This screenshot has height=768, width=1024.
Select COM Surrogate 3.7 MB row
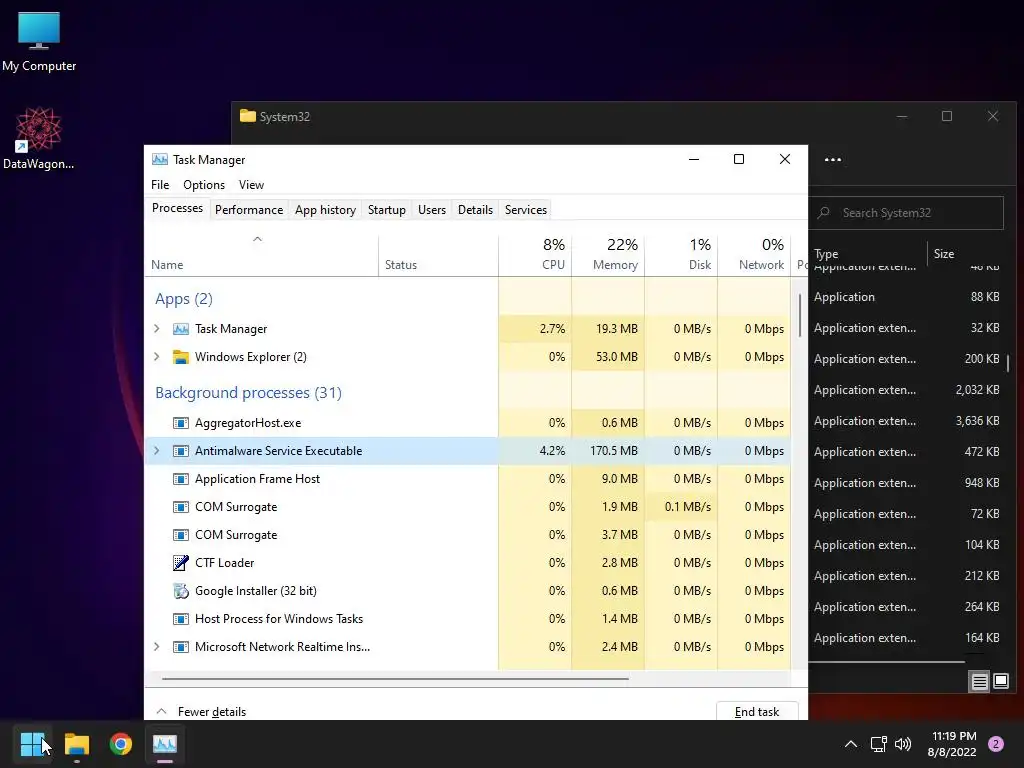pos(468,535)
